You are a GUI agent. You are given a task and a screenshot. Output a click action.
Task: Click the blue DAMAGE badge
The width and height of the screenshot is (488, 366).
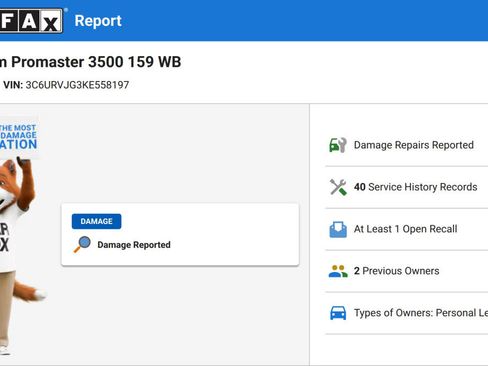(96, 221)
